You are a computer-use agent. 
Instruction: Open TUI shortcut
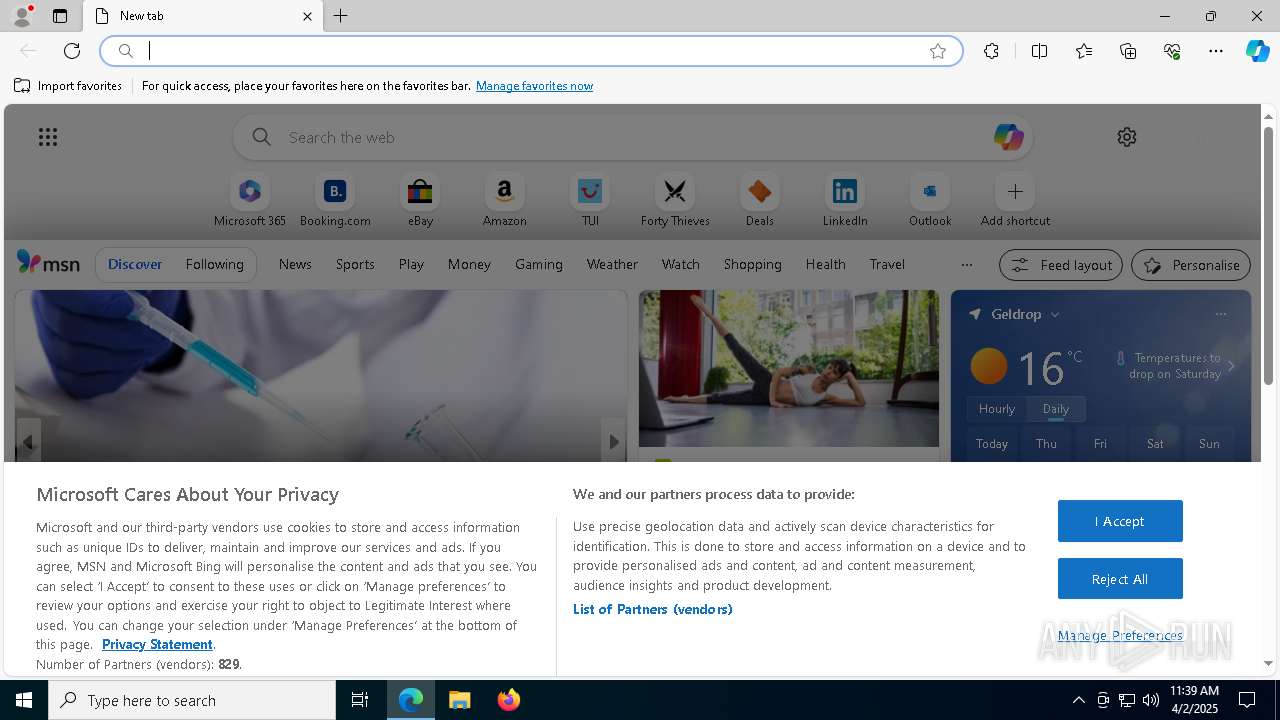tap(590, 201)
